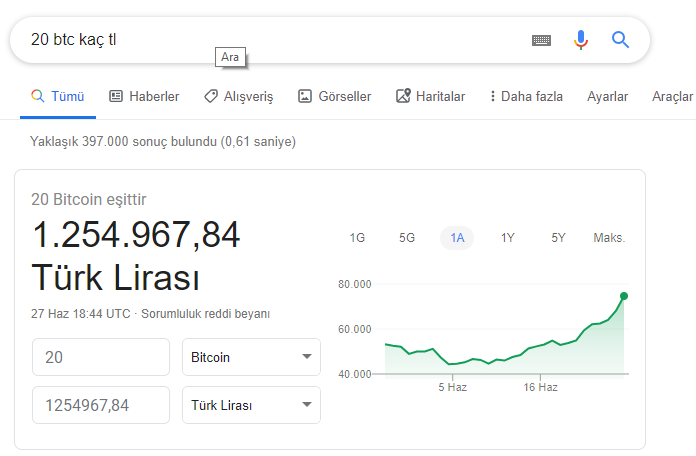Show the Maks. chart range
This screenshot has width=696, height=456.
609,238
